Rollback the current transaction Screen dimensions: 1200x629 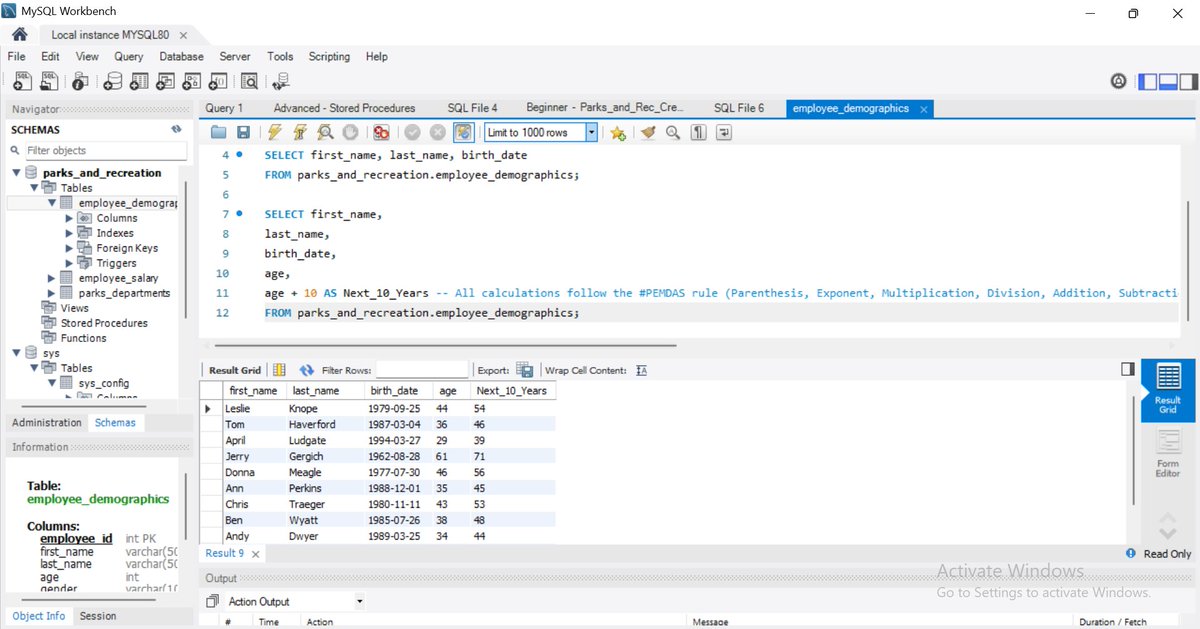tap(437, 131)
